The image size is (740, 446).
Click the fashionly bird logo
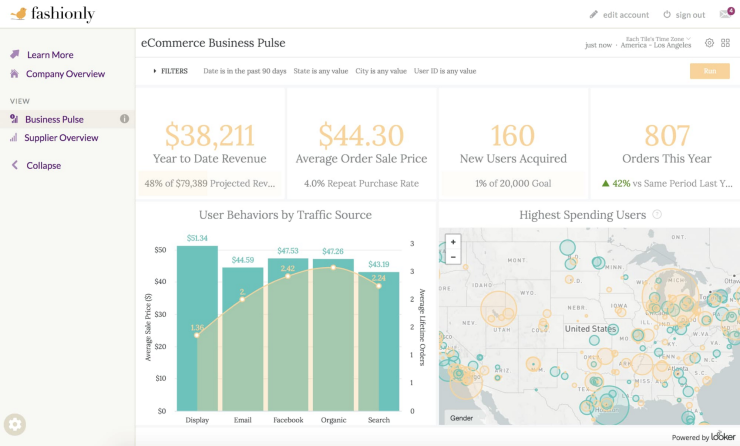pyautogui.click(x=19, y=14)
